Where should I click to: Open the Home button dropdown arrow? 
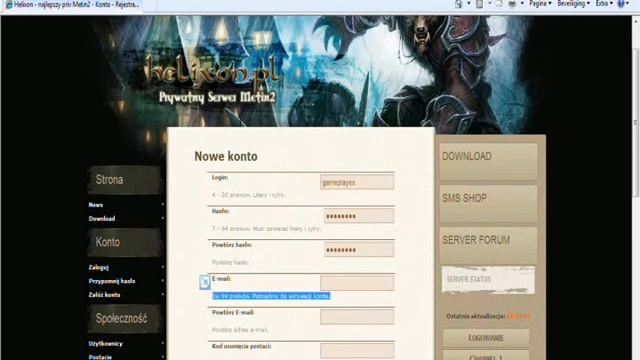pos(468,4)
